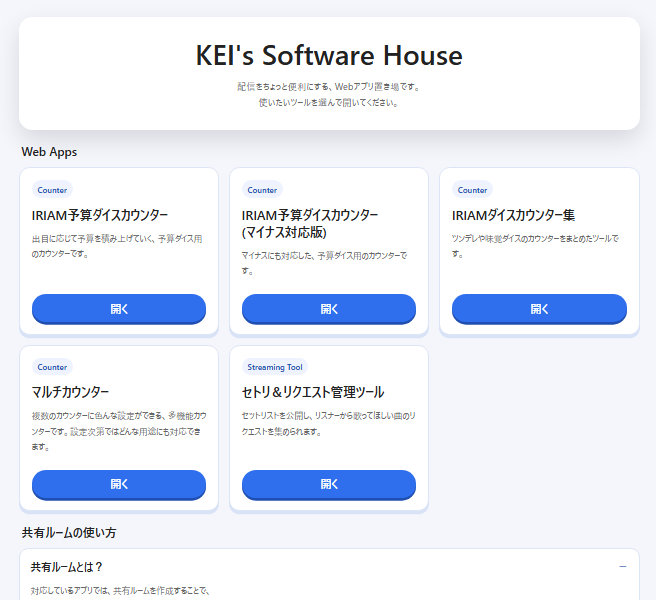This screenshot has height=600, width=656.
Task: Click the マイナスにも対応した description text
Action: point(325,263)
